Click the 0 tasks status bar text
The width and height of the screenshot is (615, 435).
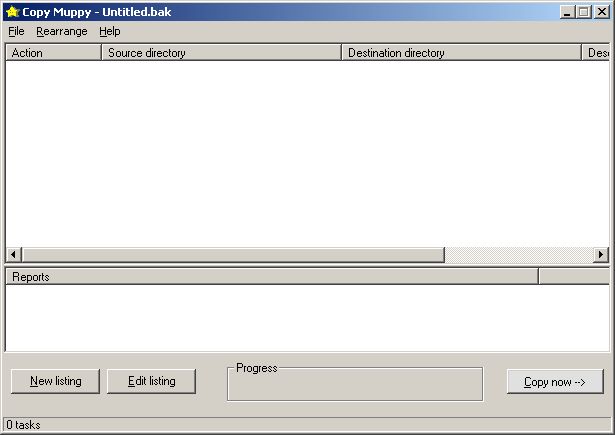pos(24,425)
